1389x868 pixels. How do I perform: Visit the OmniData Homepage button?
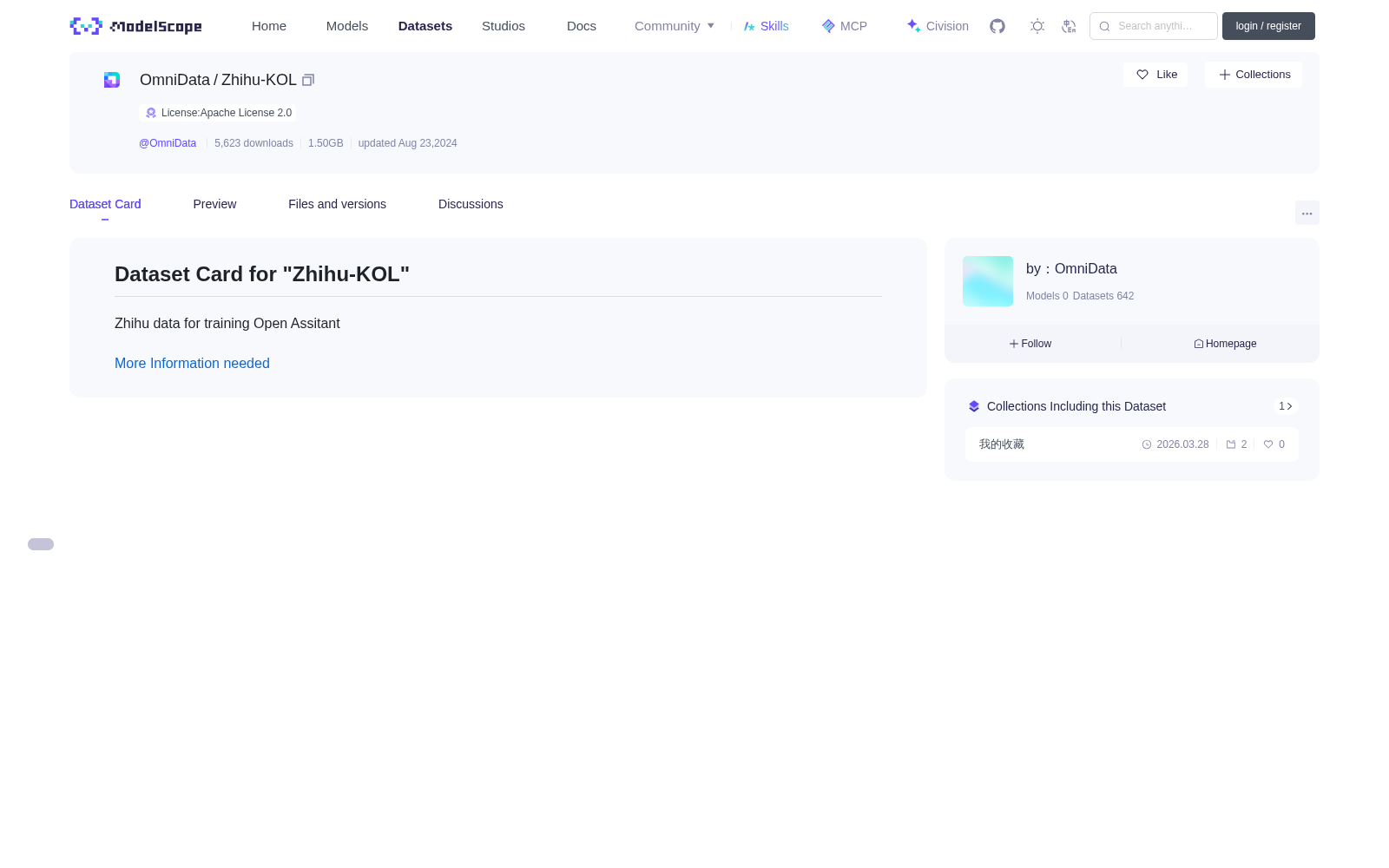click(1225, 344)
